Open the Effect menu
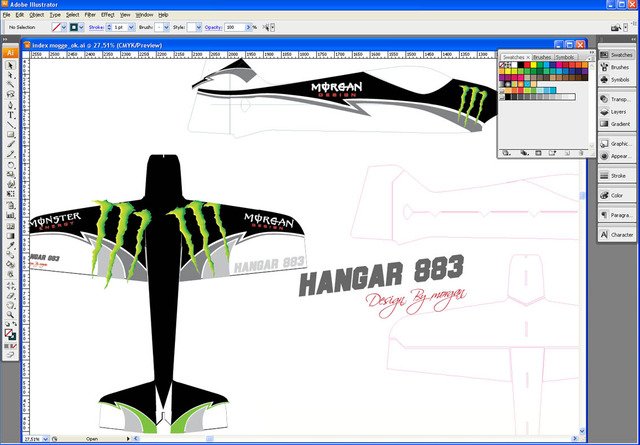This screenshot has width=640, height=445. 108,15
